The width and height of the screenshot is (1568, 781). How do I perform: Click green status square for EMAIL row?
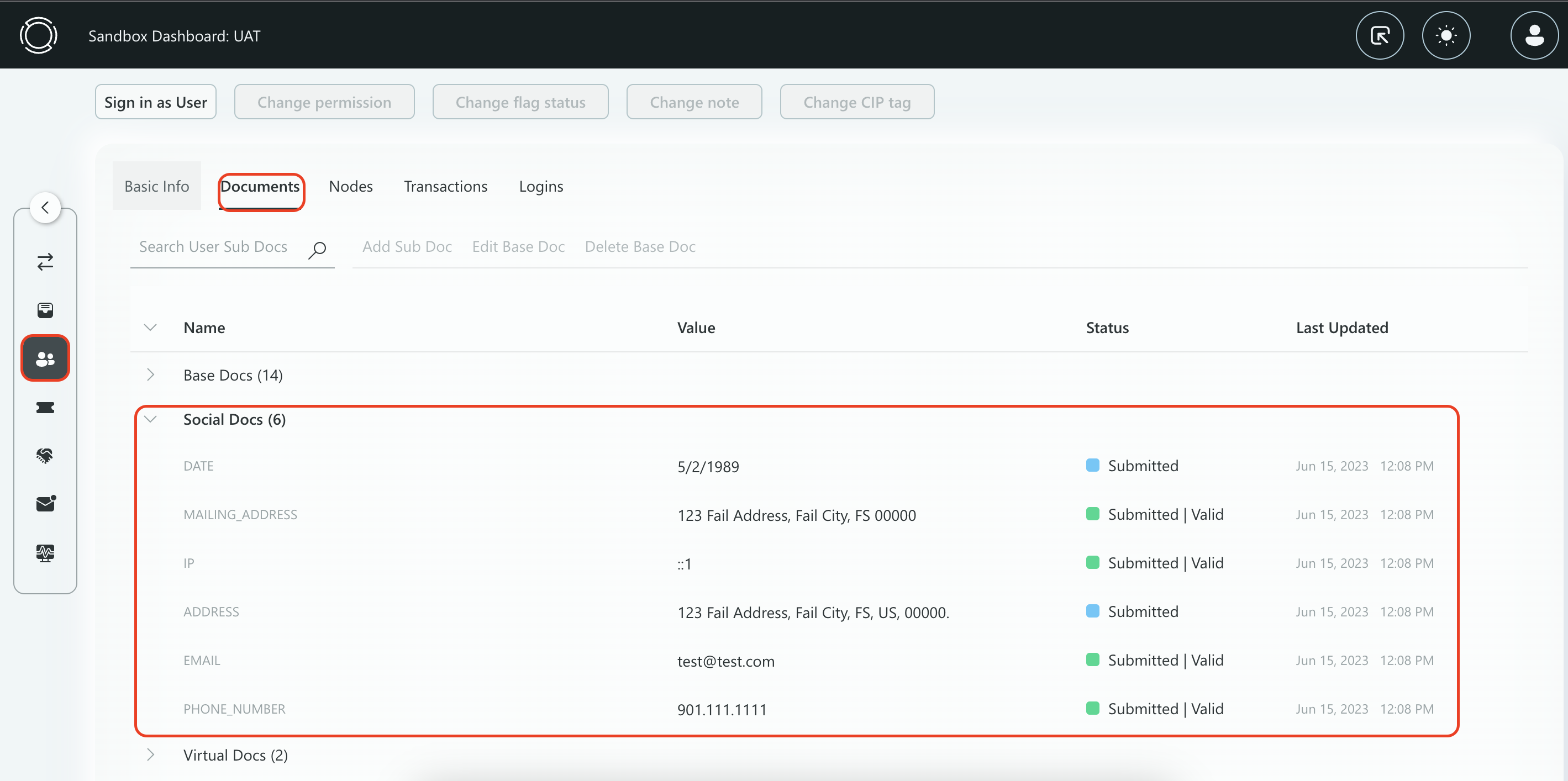[x=1092, y=659]
